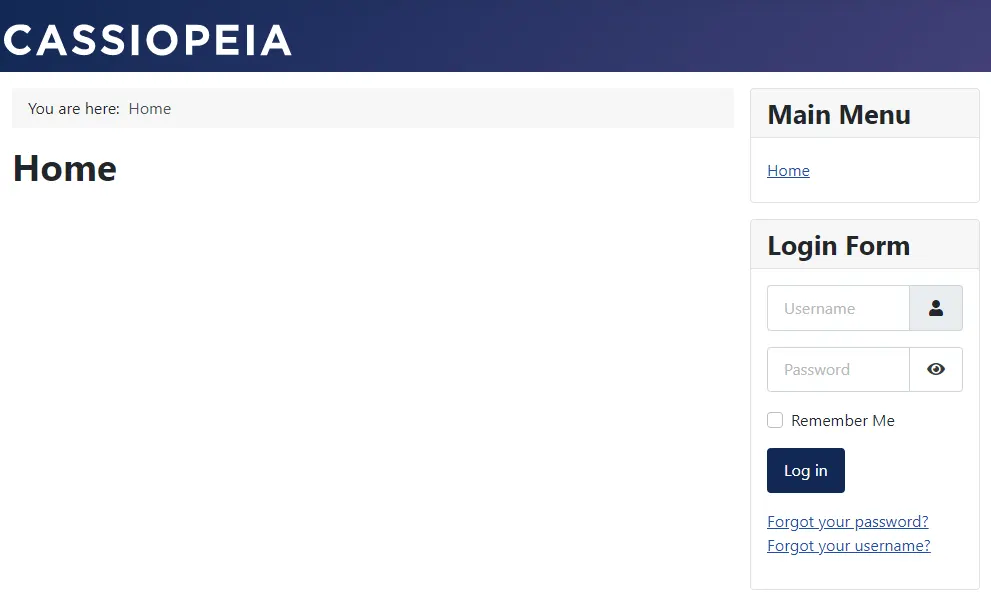Click the Main Menu module heading
Image resolution: width=991 pixels, height=608 pixels.
[839, 115]
